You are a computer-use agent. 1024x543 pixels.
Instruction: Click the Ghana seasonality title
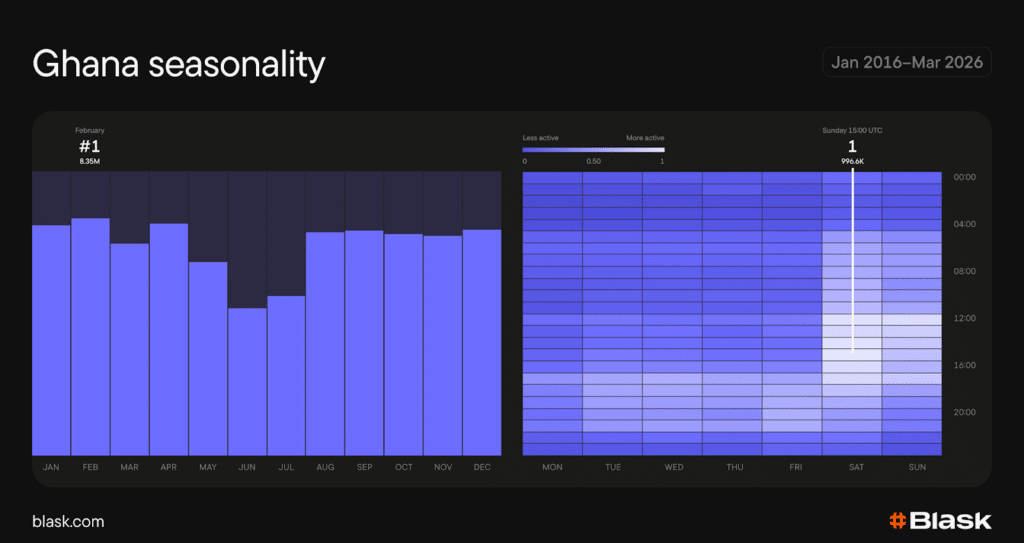(x=179, y=64)
